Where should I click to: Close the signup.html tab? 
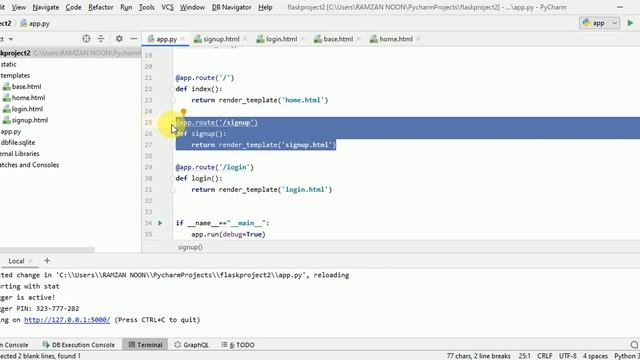245,39
